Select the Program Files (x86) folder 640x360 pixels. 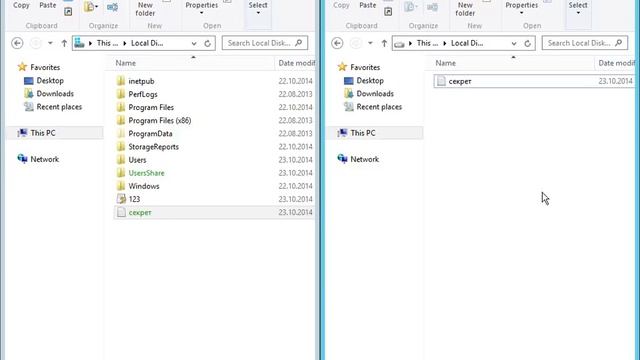pyautogui.click(x=160, y=120)
